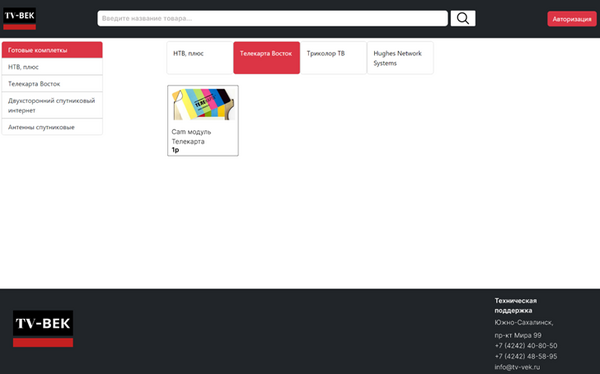This screenshot has height=374, width=600.
Task: Click phone number +7 (4242) 40-80-50
Action: pos(526,346)
